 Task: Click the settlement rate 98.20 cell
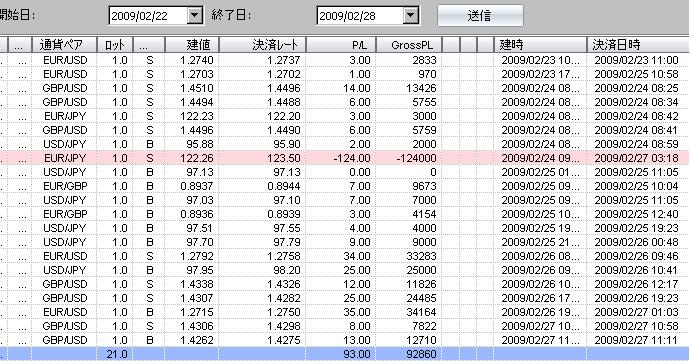pyautogui.click(x=286, y=270)
